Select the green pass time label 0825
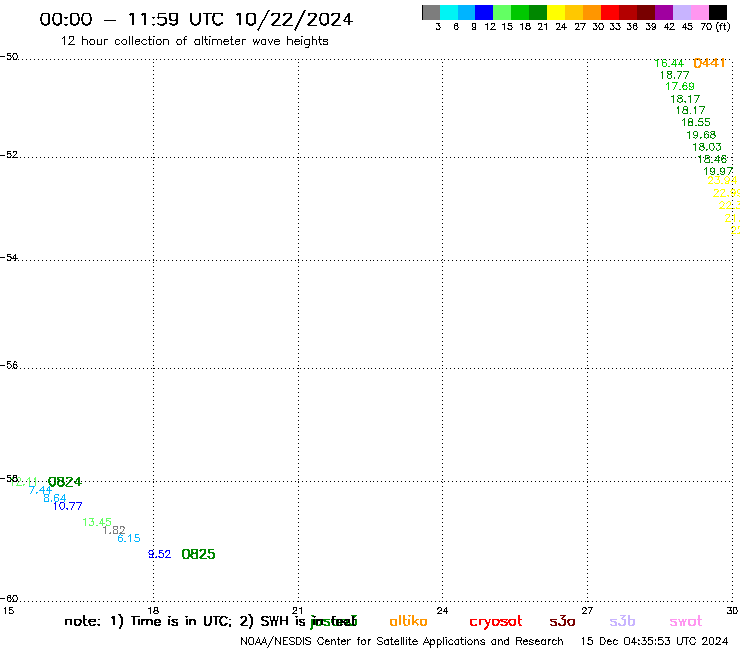Image resolution: width=740 pixels, height=650 pixels. (x=198, y=554)
